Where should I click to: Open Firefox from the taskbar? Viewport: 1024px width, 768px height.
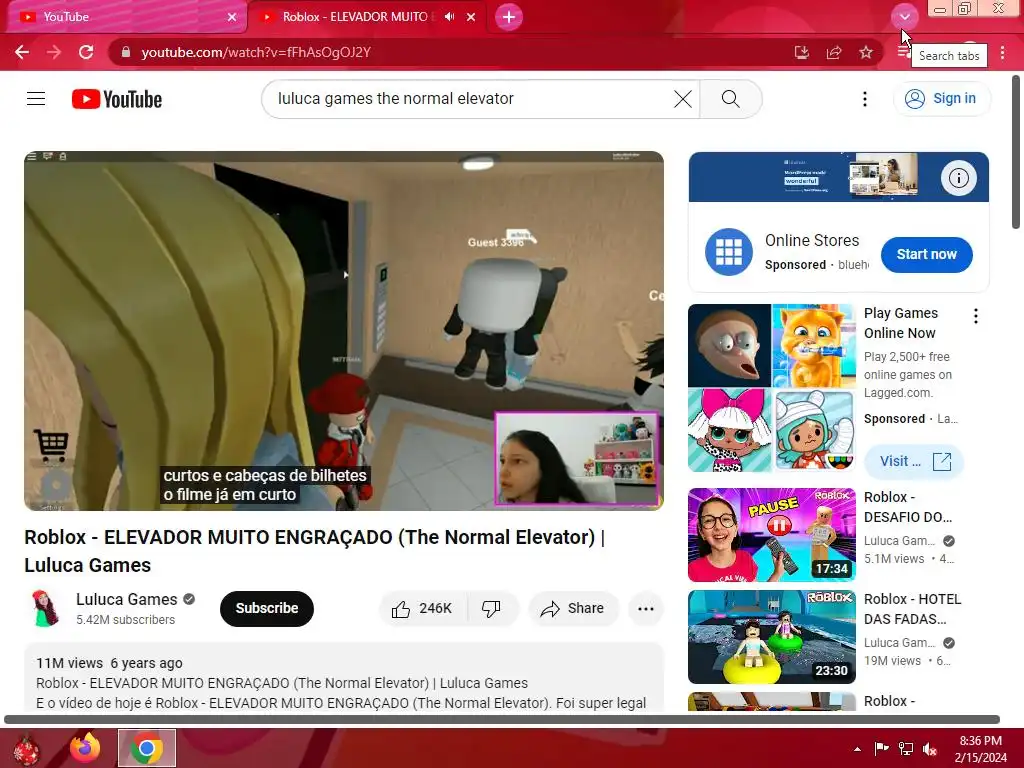point(86,748)
